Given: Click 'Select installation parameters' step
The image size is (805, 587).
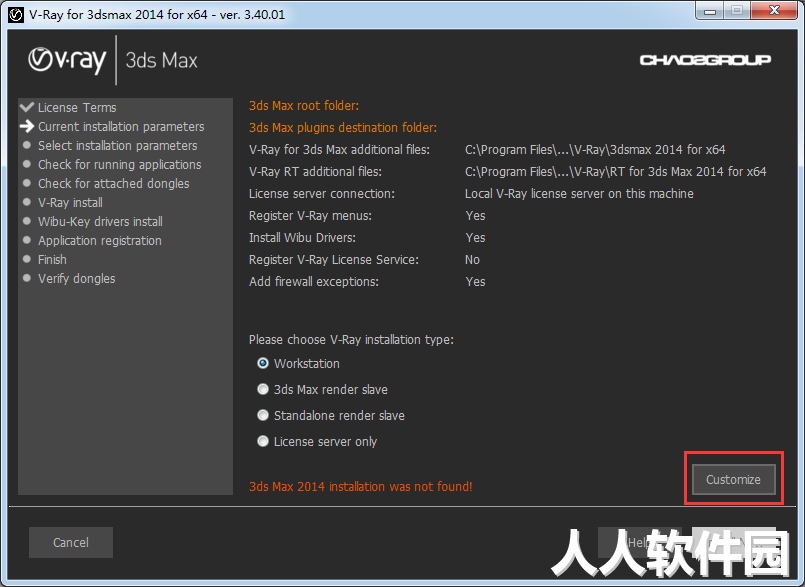Looking at the screenshot, I should (x=118, y=145).
